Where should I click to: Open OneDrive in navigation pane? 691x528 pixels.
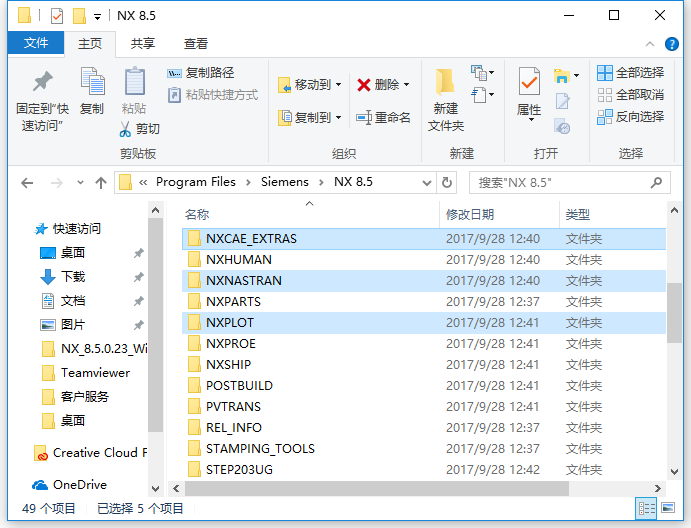79,485
